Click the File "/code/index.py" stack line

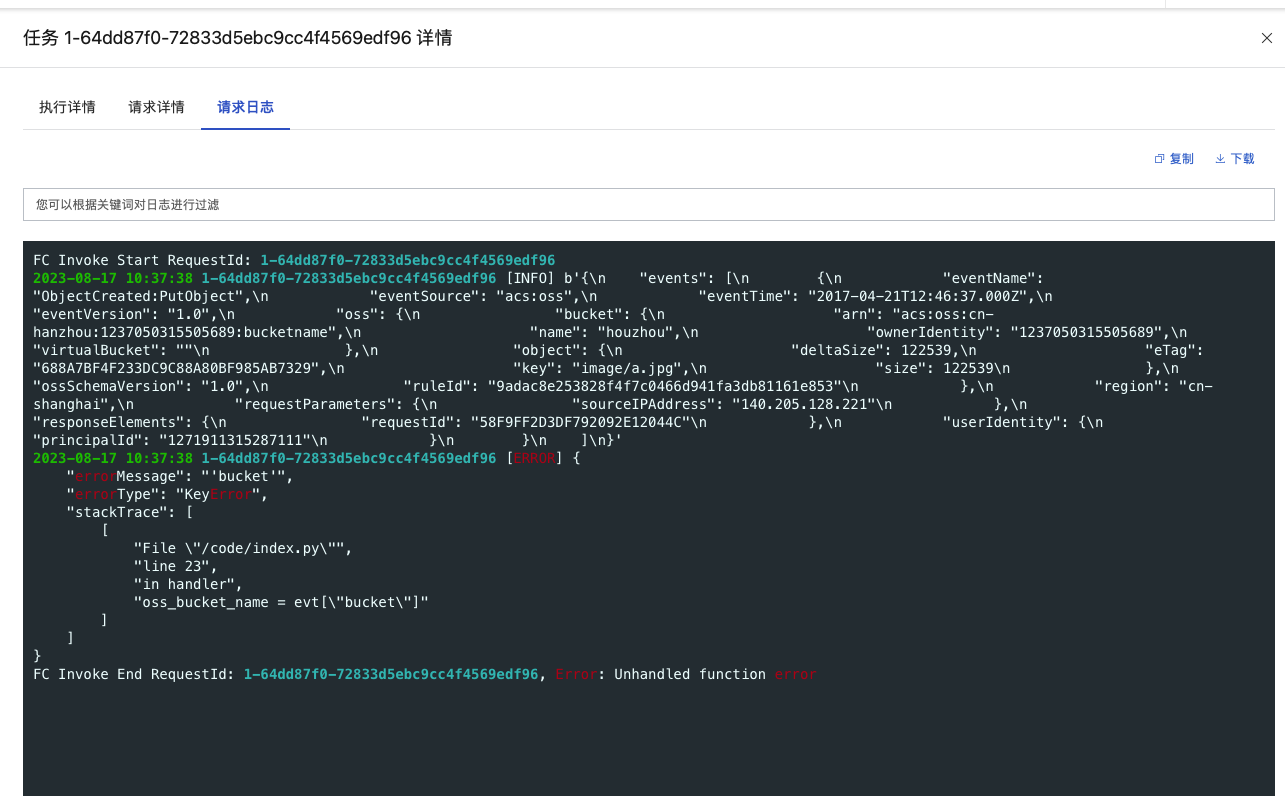click(x=243, y=548)
